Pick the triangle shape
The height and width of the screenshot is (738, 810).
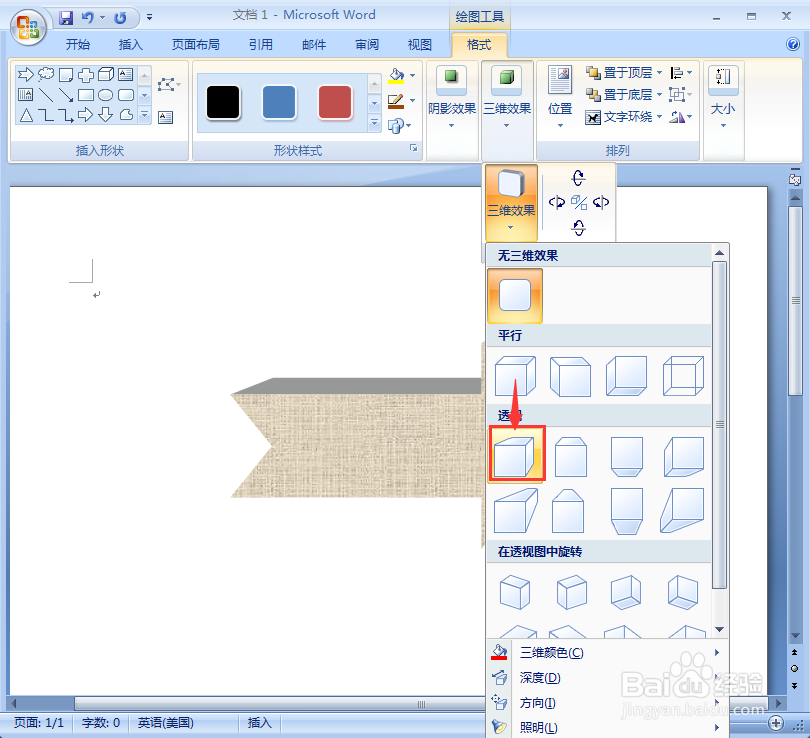[x=26, y=115]
